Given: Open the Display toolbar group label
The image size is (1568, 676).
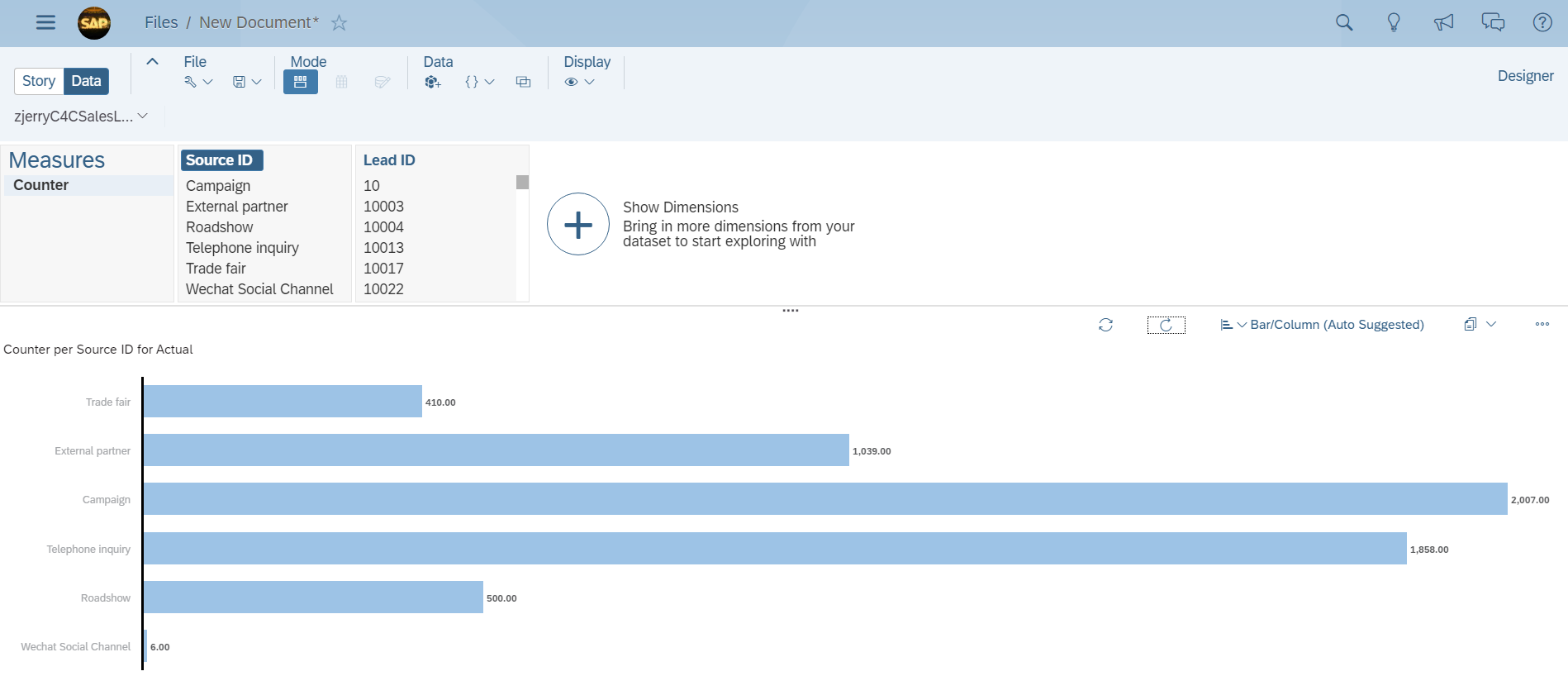Looking at the screenshot, I should coord(587,62).
